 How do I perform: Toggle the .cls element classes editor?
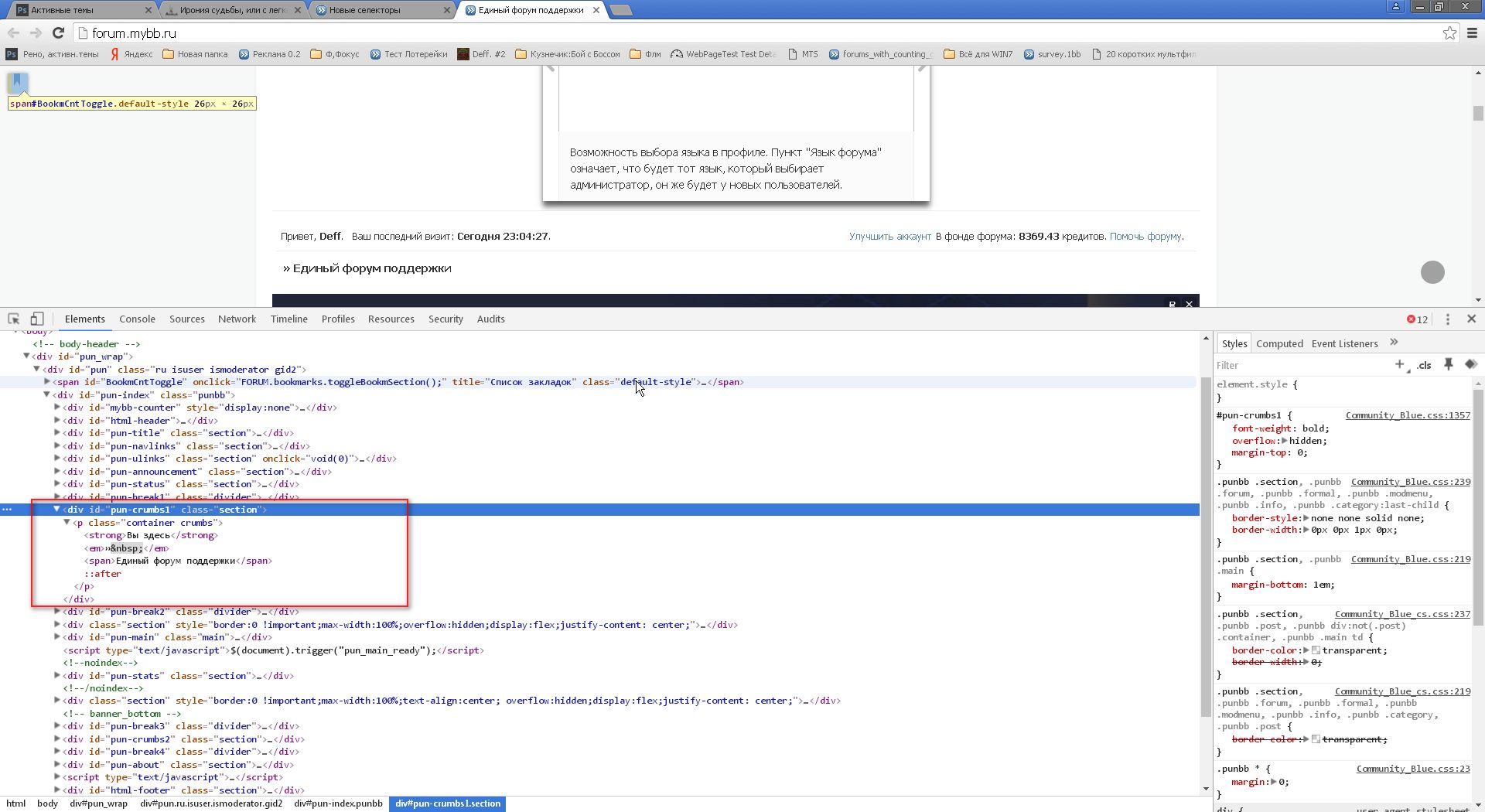tap(1424, 365)
